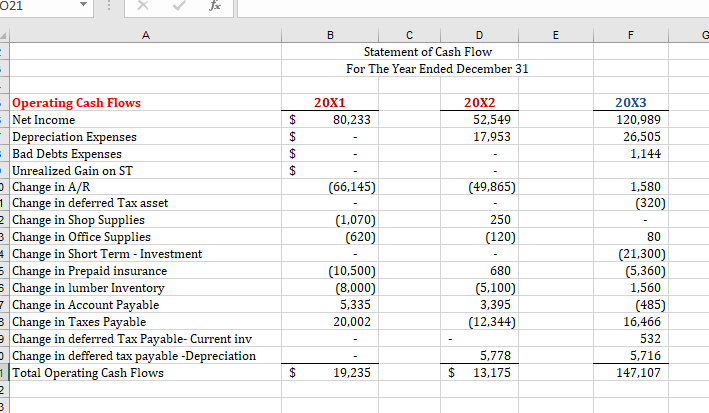Select Office Supplies value (120)
The width and height of the screenshot is (709, 413).
point(479,237)
